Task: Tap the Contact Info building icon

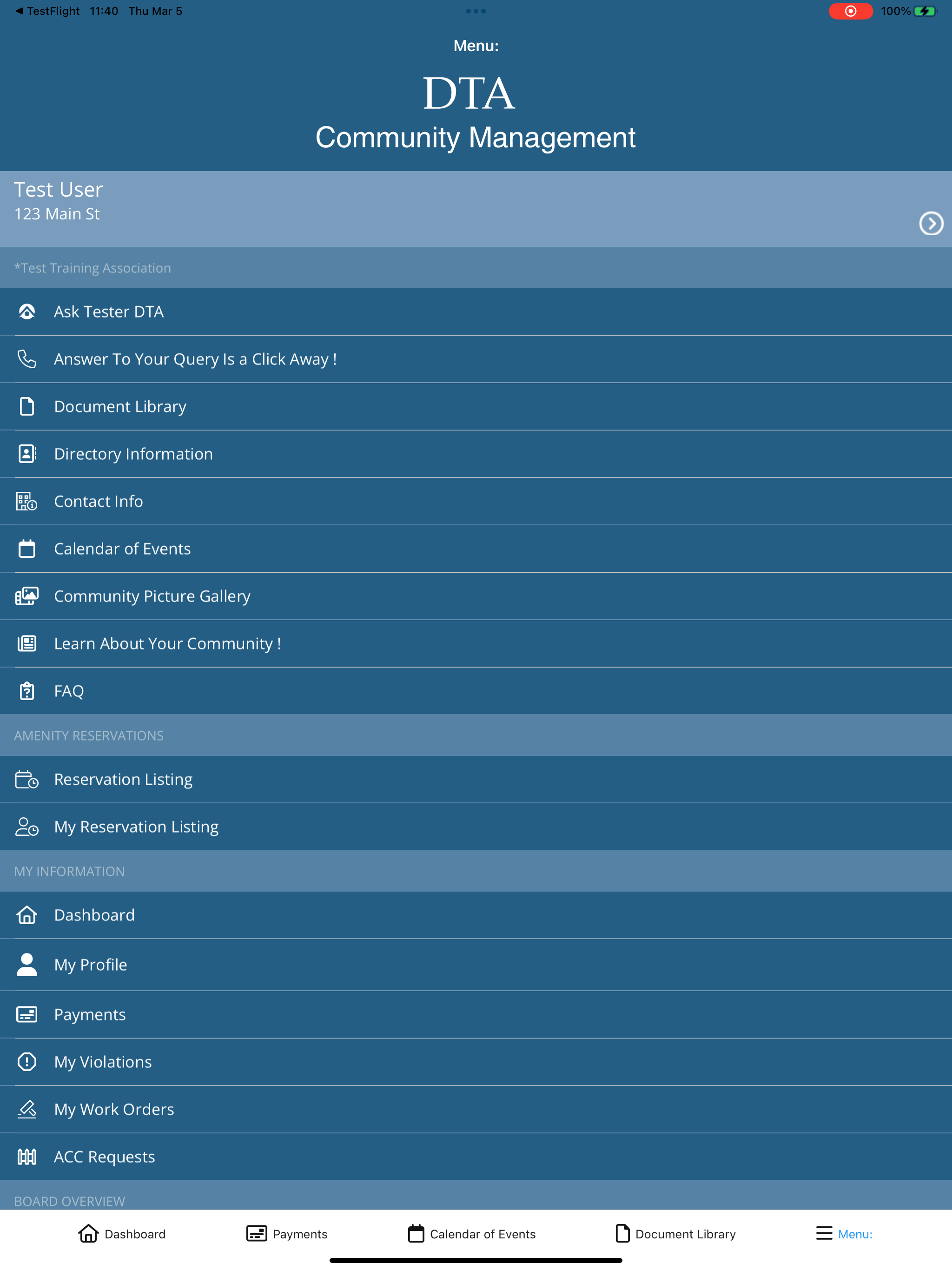Action: [x=27, y=501]
